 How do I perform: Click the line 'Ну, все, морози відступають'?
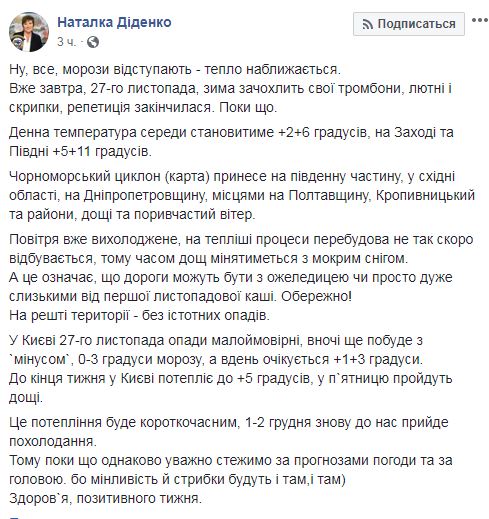175,69
